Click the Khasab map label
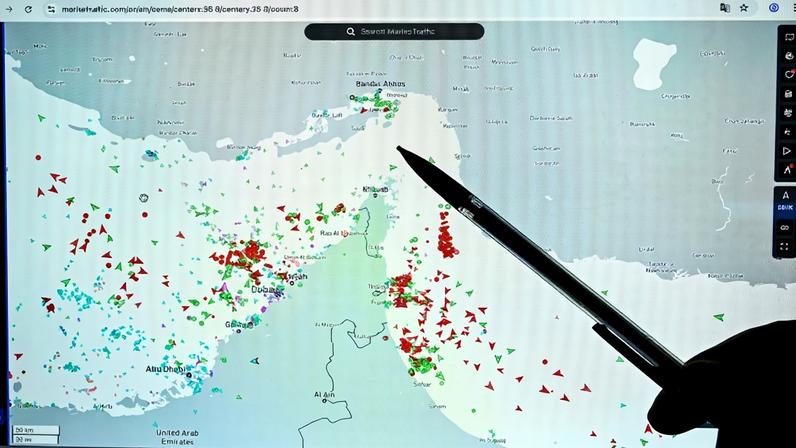This screenshot has width=796, height=448. coord(376,189)
